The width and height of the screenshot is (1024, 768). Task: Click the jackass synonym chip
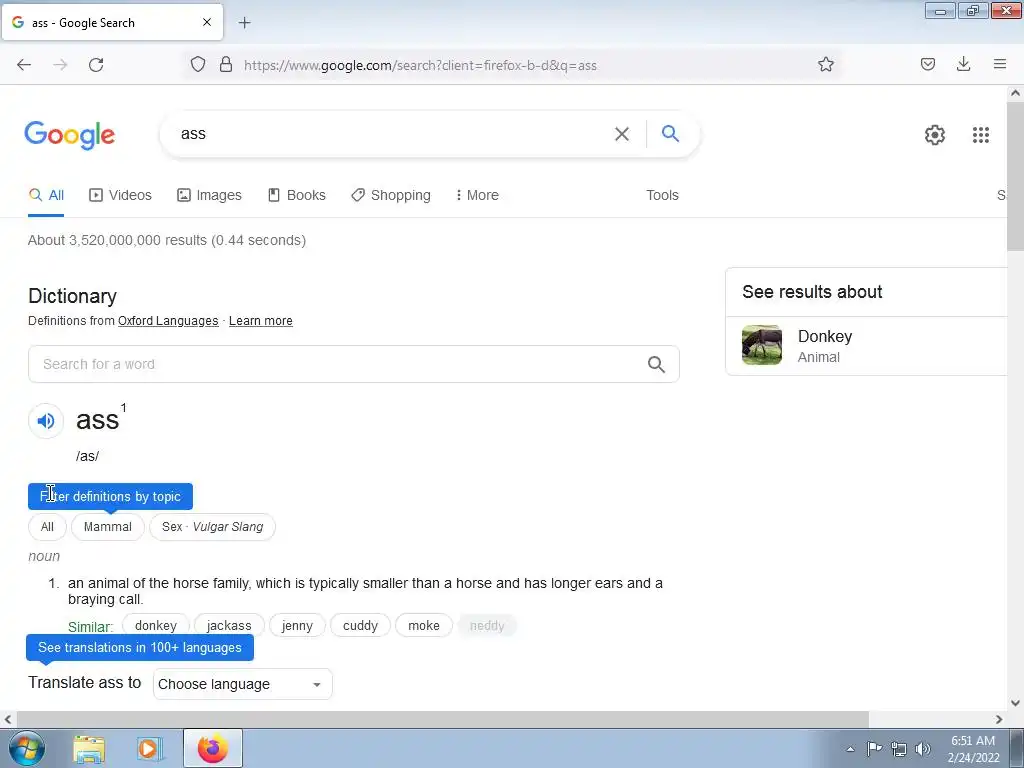click(229, 626)
